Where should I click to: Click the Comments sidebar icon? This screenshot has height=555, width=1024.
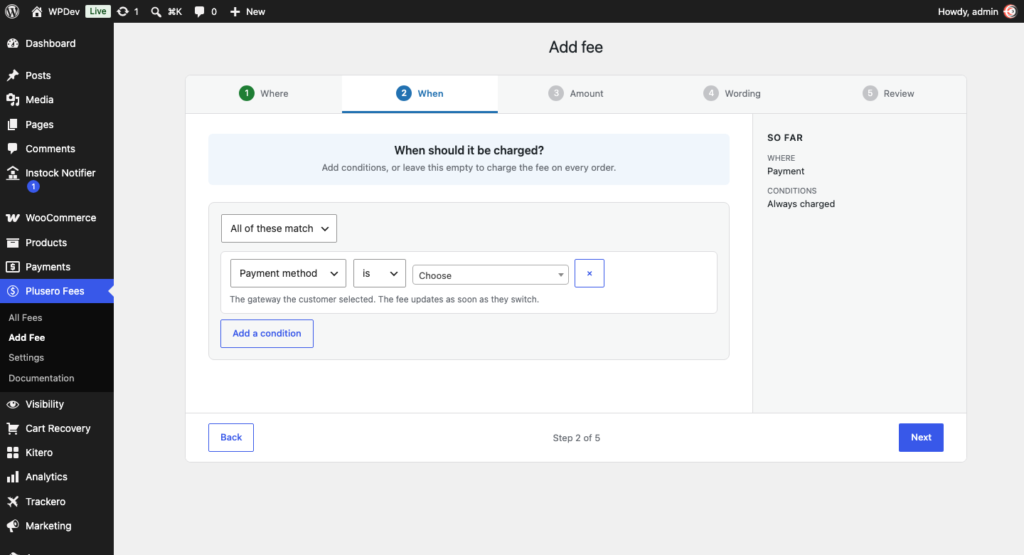coord(12,148)
